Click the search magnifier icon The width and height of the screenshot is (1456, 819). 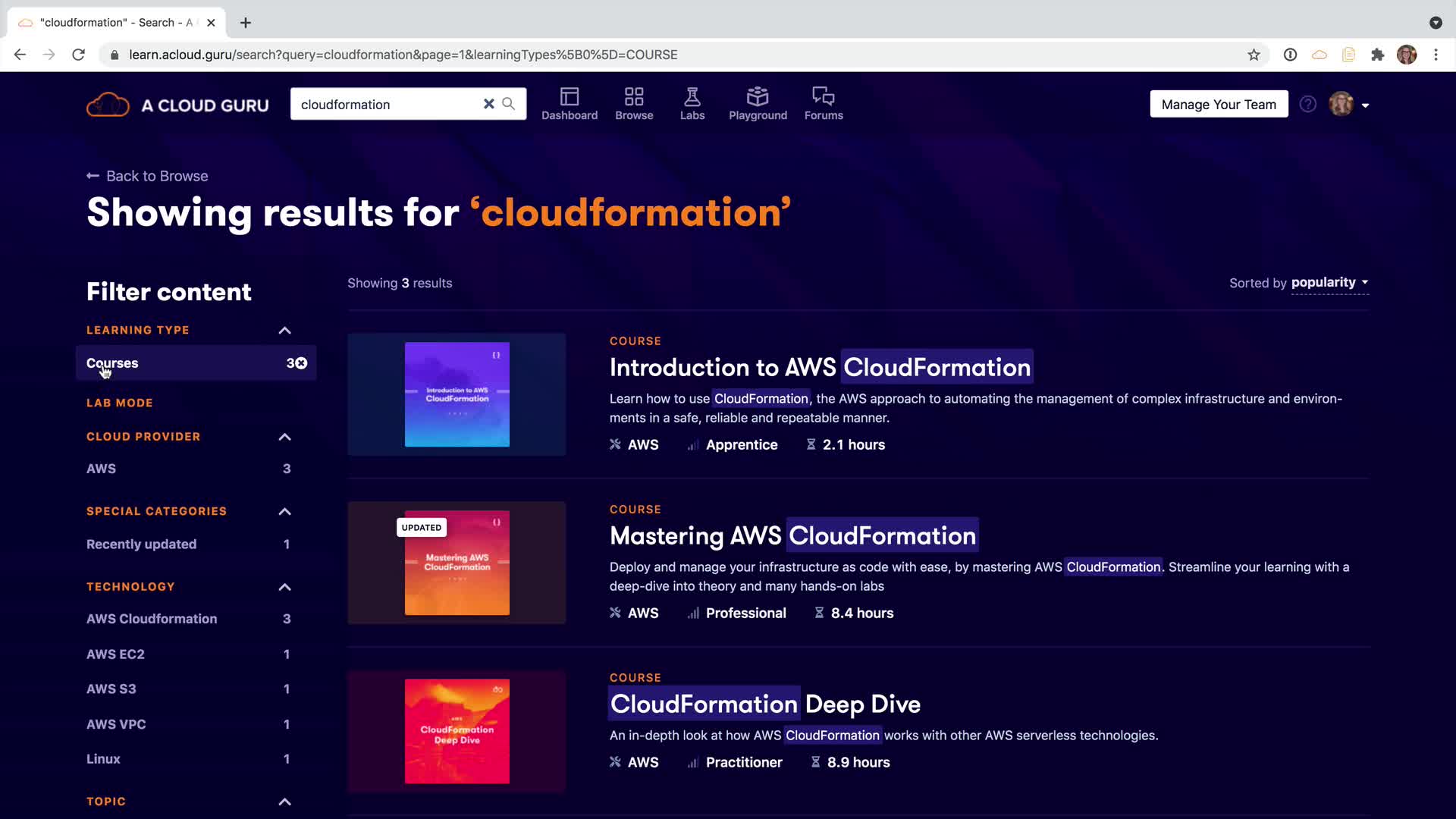[x=509, y=104]
